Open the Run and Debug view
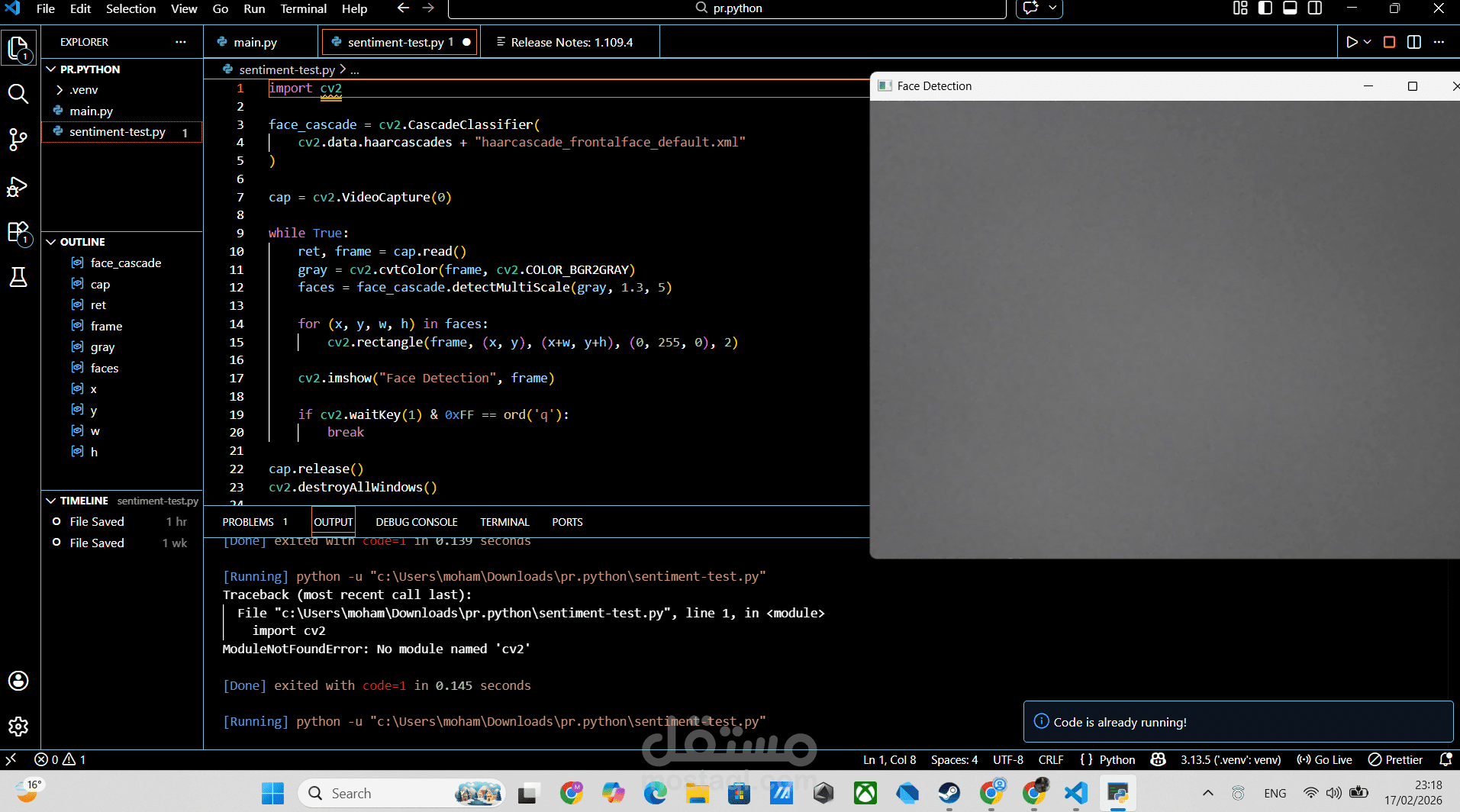Image resolution: width=1460 pixels, height=812 pixels. click(x=18, y=186)
